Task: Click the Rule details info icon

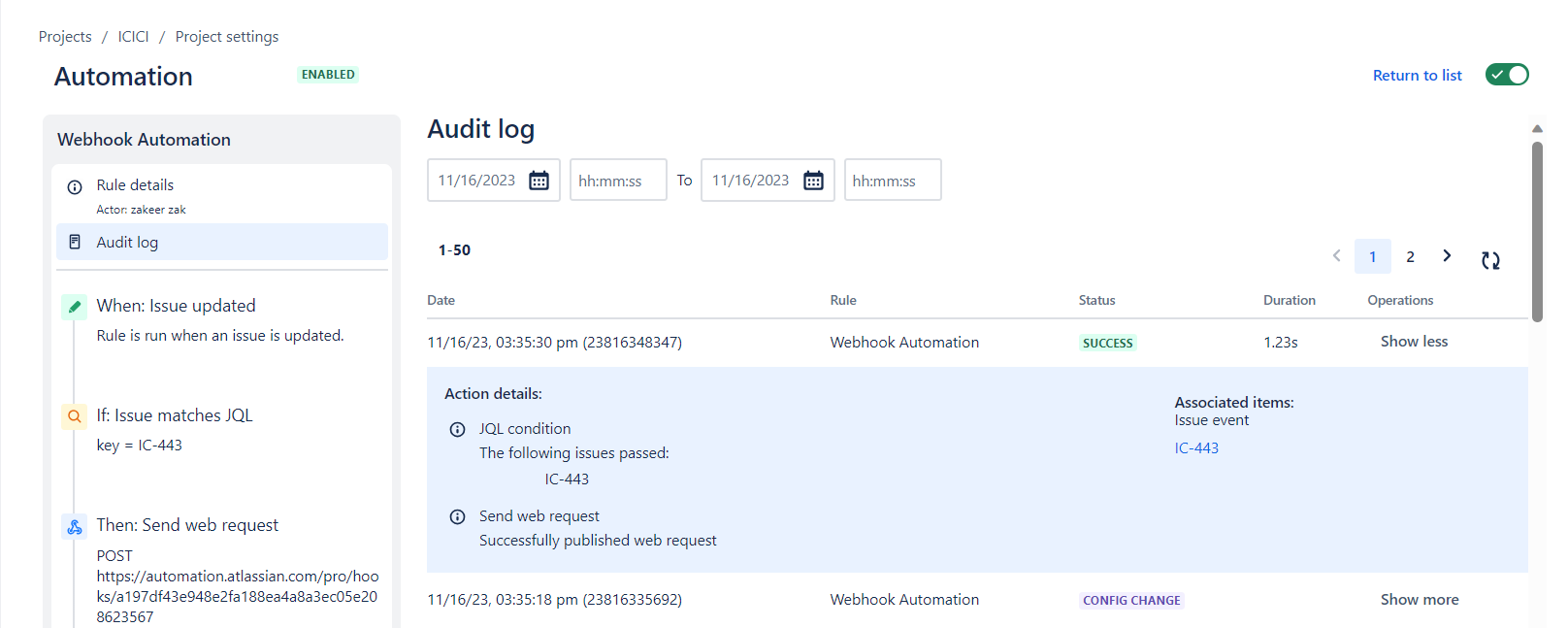Action: click(x=75, y=186)
